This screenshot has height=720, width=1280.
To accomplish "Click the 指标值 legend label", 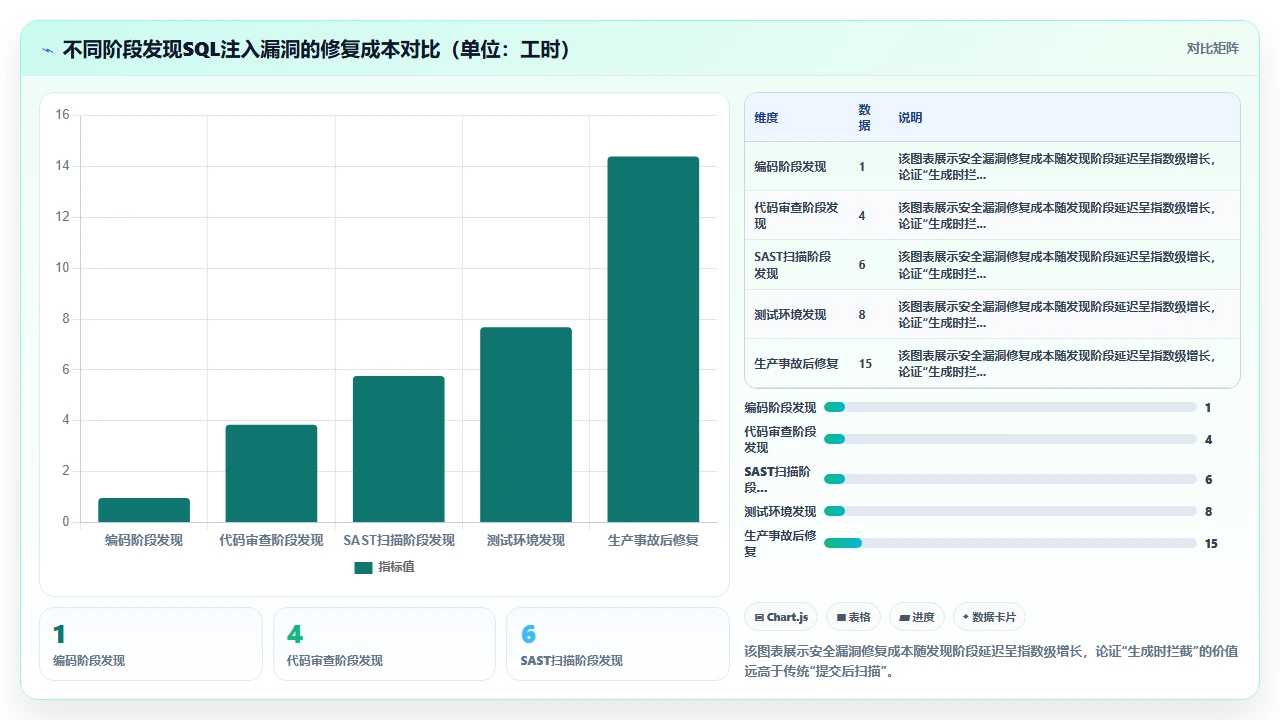I will [396, 567].
